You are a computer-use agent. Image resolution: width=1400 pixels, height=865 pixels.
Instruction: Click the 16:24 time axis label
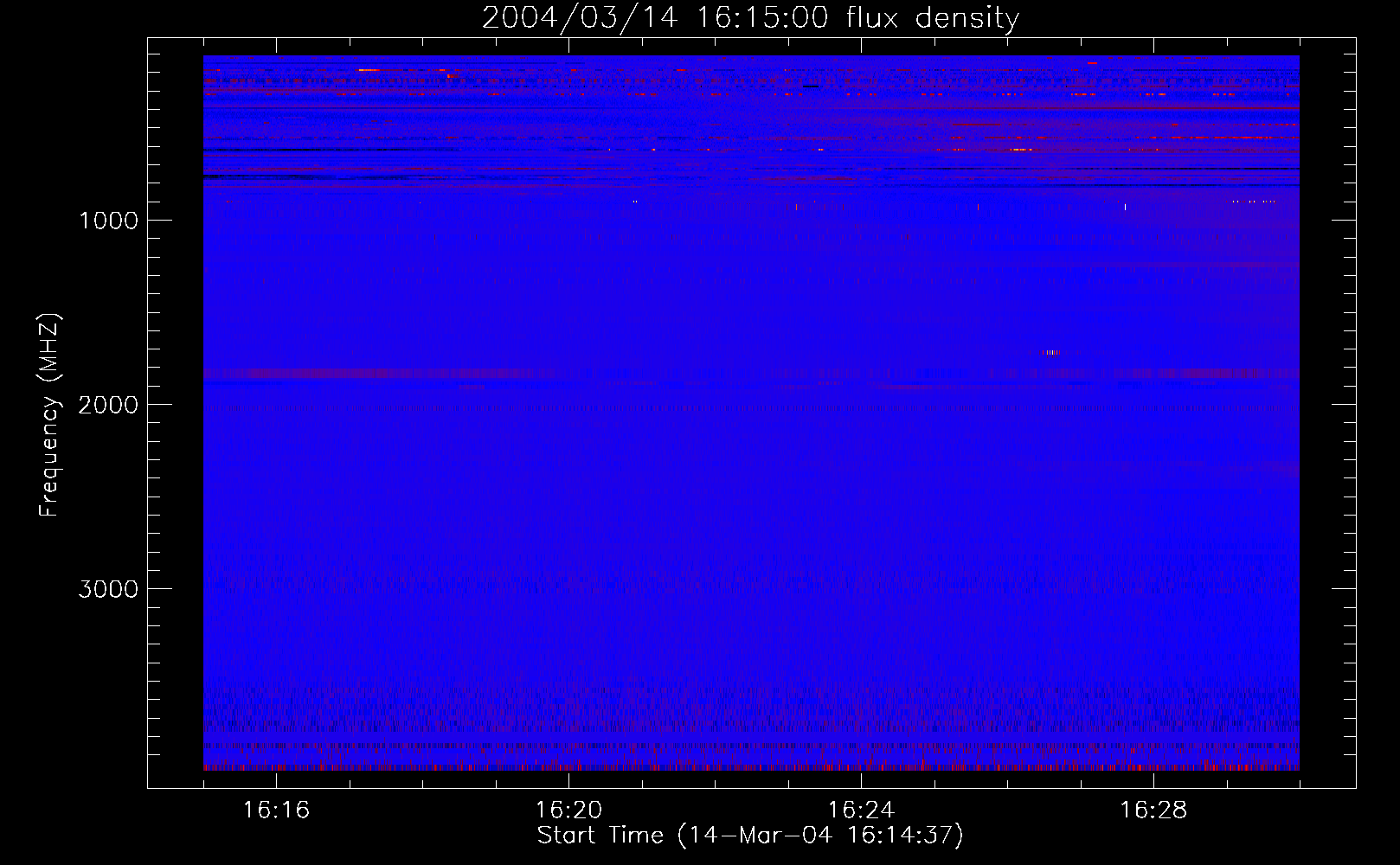pyautogui.click(x=861, y=810)
